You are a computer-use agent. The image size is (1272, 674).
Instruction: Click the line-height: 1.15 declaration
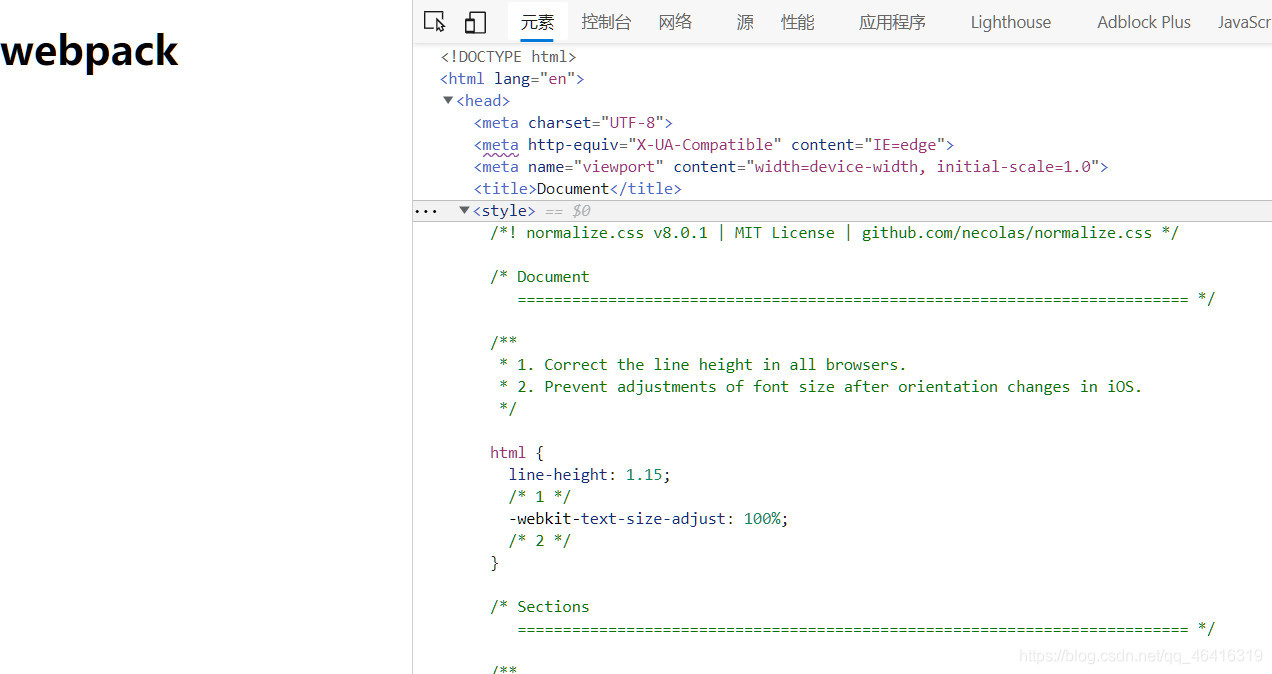590,475
